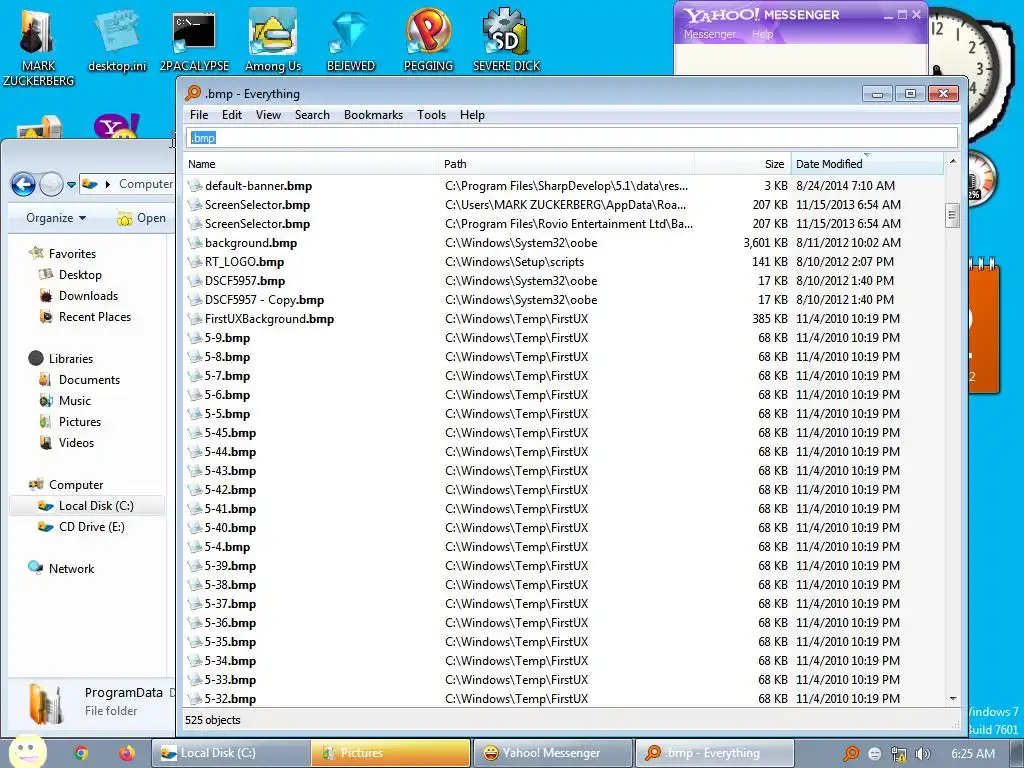This screenshot has height=768, width=1024.
Task: Launch Chrome from the taskbar
Action: (x=80, y=753)
